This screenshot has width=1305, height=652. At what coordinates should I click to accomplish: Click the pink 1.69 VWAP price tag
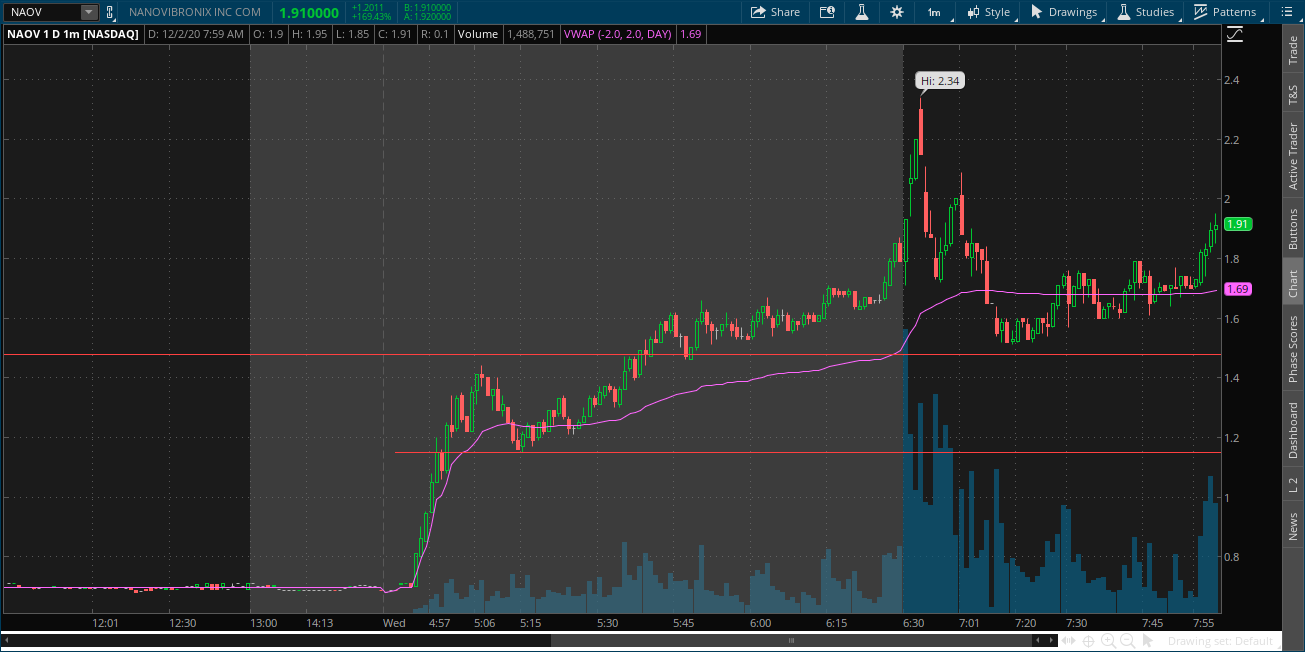coord(1237,289)
